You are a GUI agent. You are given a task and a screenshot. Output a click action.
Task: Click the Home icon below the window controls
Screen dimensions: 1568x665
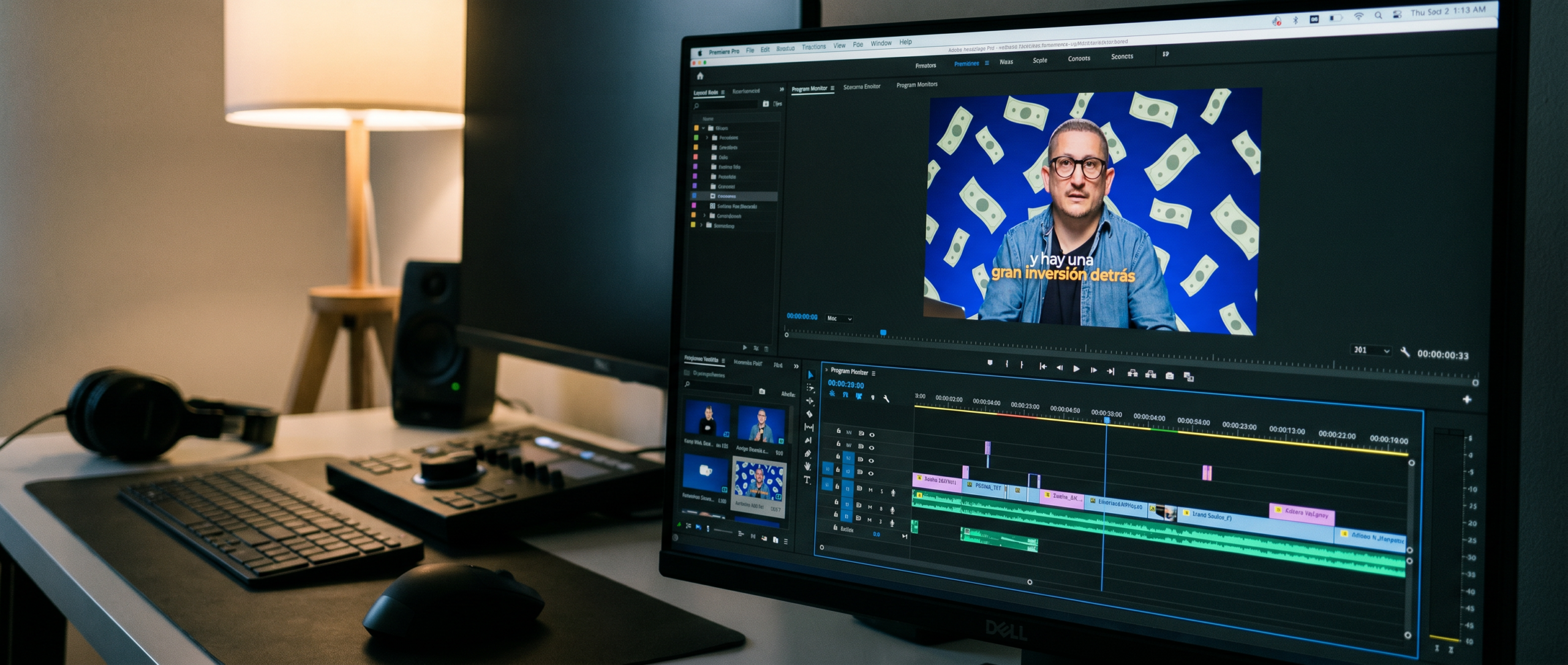[x=700, y=76]
